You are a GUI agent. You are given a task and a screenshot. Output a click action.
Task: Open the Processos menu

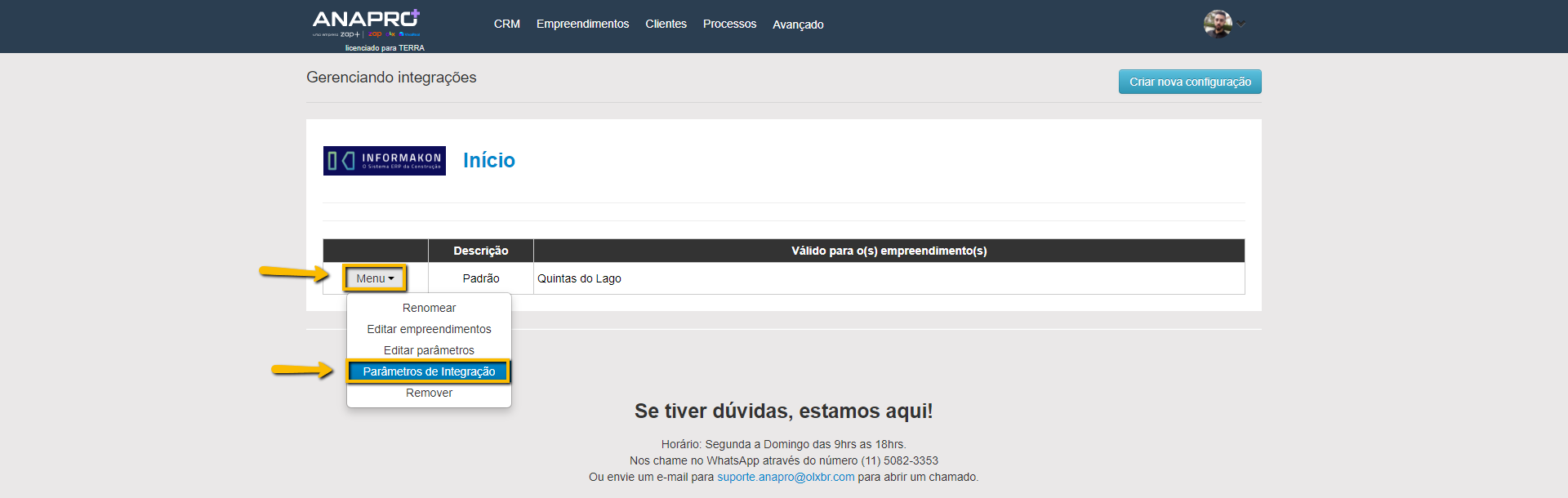point(729,24)
